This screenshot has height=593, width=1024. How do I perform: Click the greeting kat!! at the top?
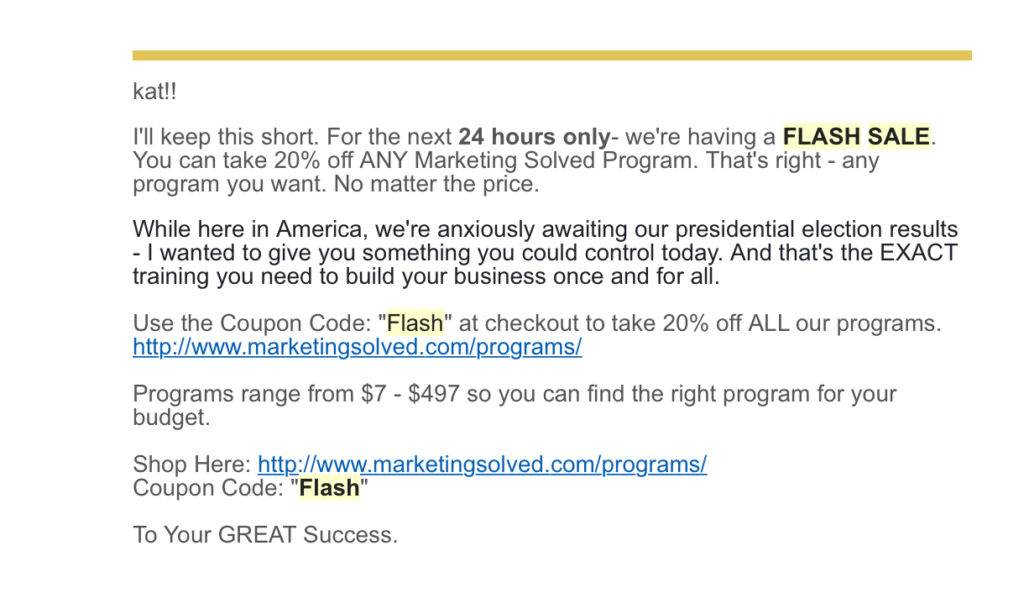coord(155,91)
